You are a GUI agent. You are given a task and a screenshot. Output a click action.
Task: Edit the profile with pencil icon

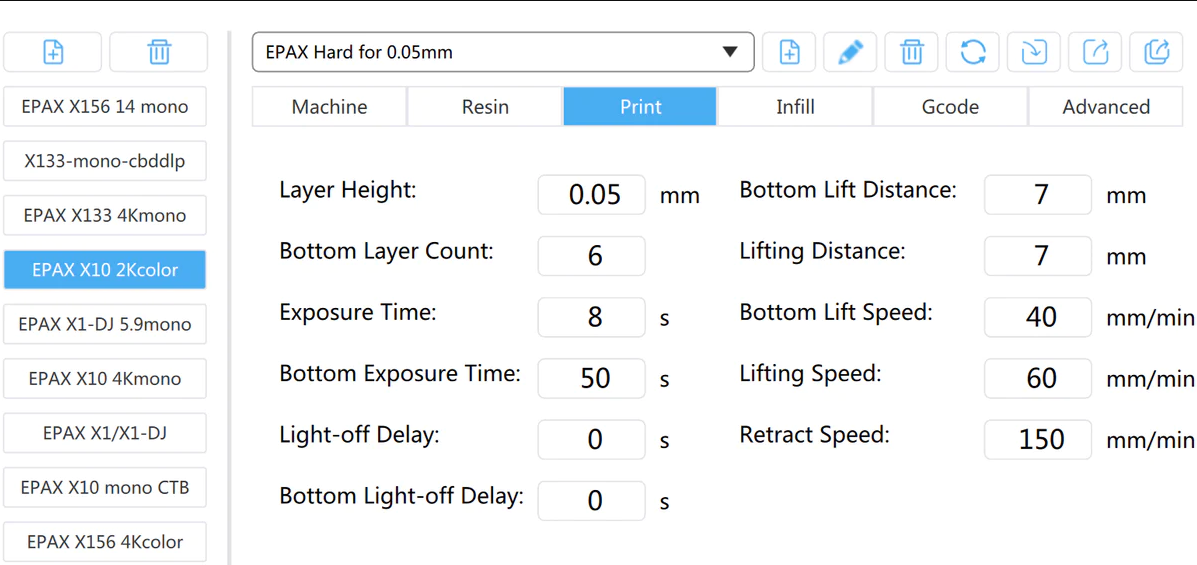tap(850, 52)
